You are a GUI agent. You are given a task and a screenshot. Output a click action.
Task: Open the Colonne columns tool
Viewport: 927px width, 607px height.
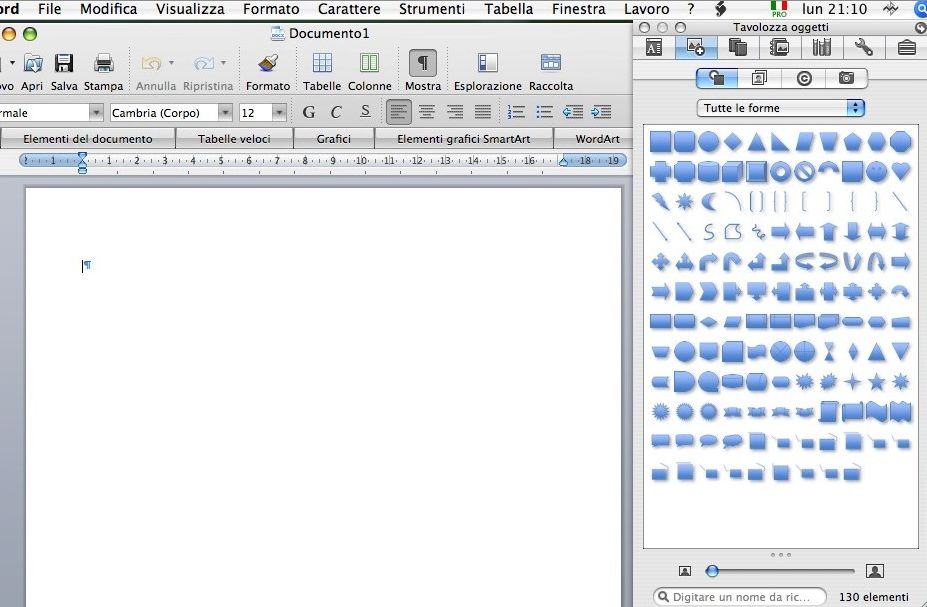(369, 63)
